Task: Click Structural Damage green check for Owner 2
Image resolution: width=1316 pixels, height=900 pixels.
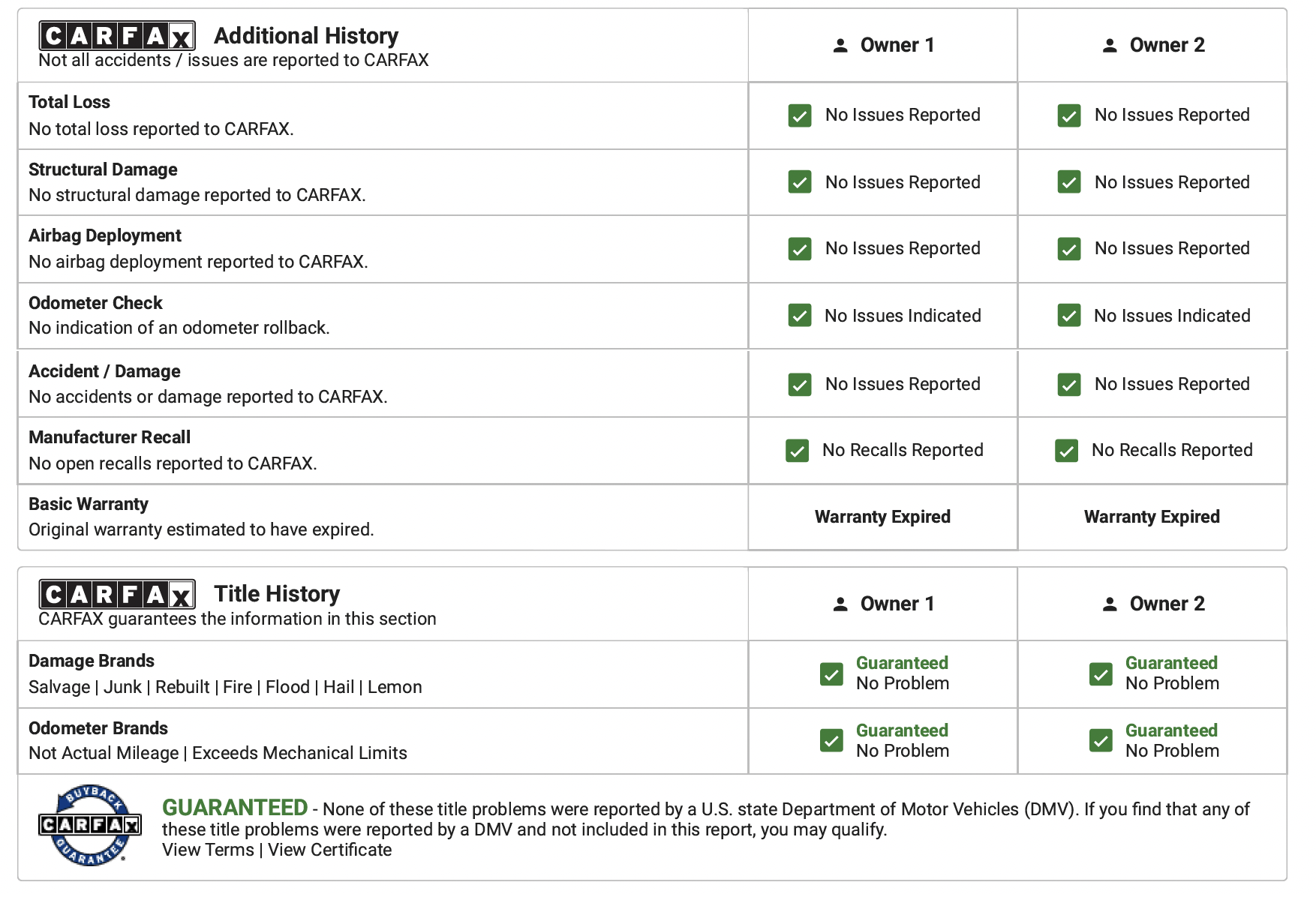Action: pyautogui.click(x=1069, y=182)
